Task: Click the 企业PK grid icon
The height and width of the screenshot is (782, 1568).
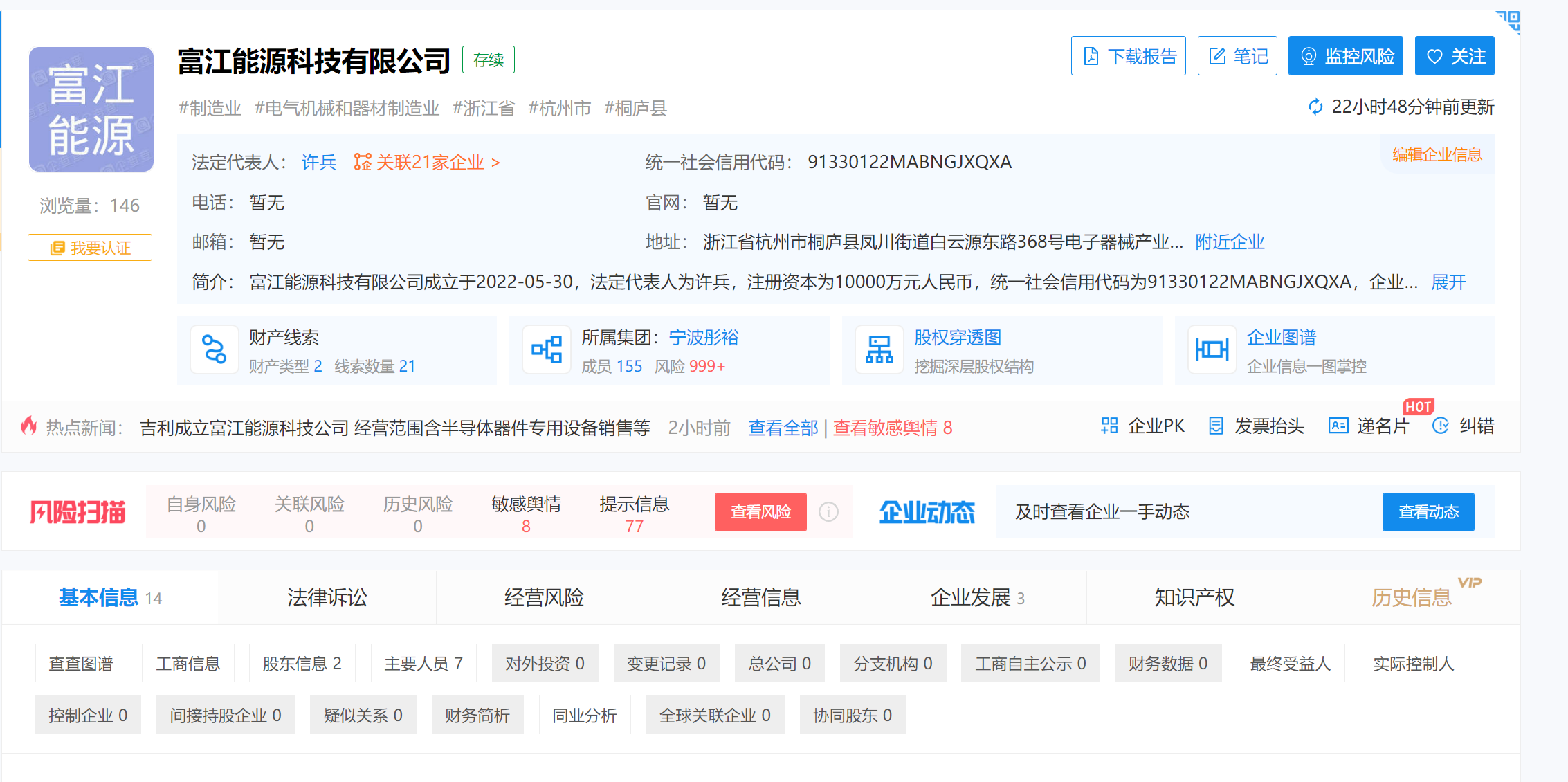Action: coord(1109,426)
